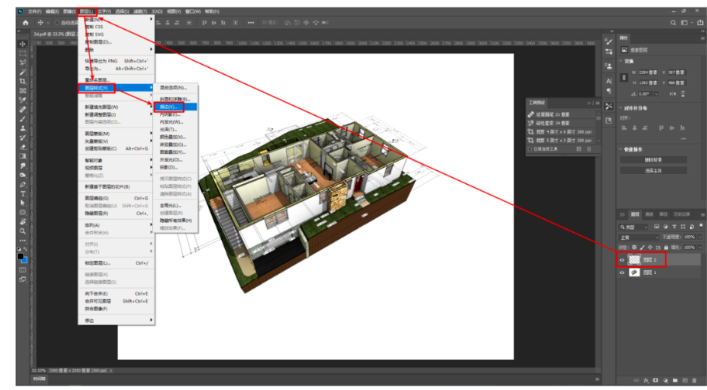Image resolution: width=707 pixels, height=390 pixels.
Task: Select the Hand tool
Action: 23,222
